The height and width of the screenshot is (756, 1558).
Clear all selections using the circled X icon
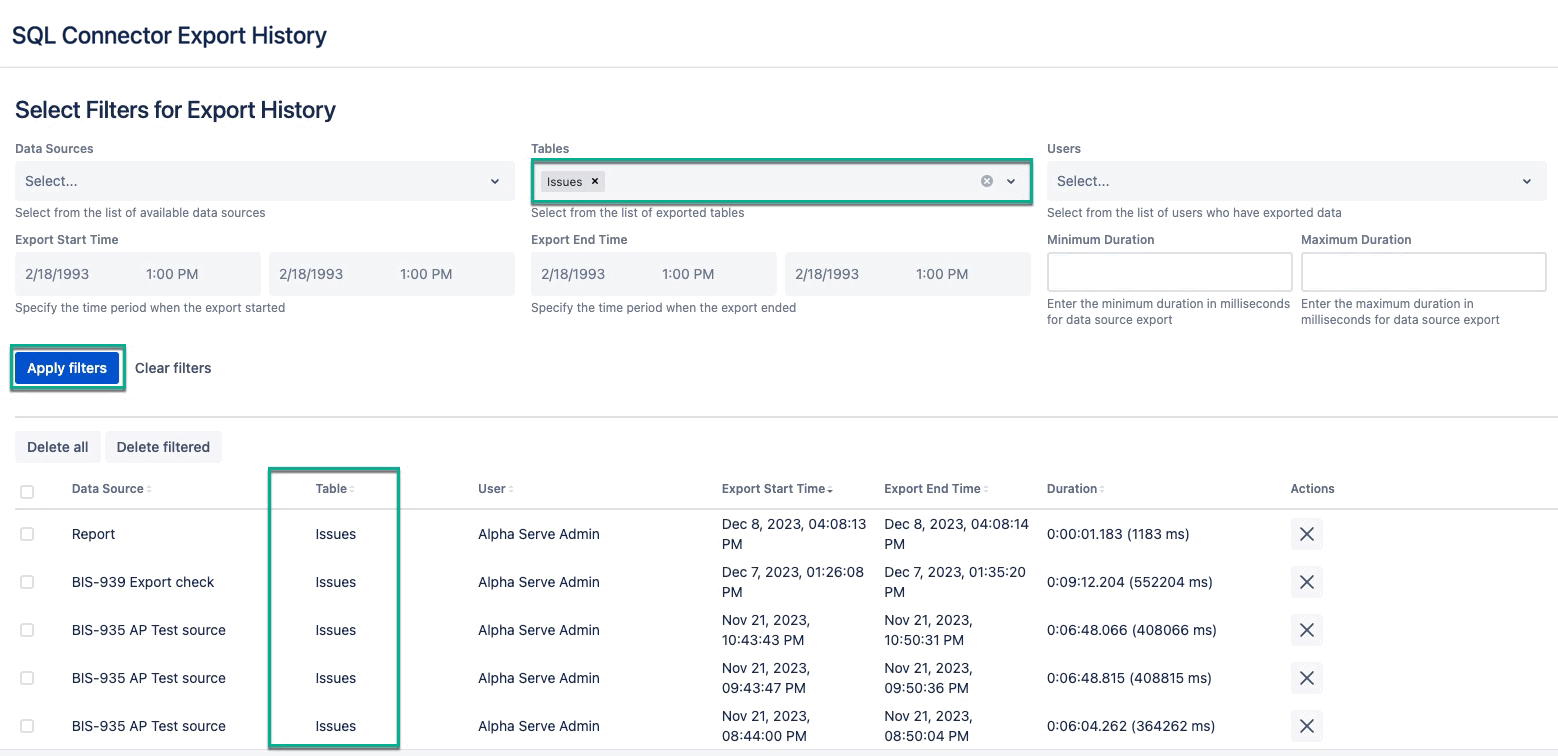click(x=985, y=181)
